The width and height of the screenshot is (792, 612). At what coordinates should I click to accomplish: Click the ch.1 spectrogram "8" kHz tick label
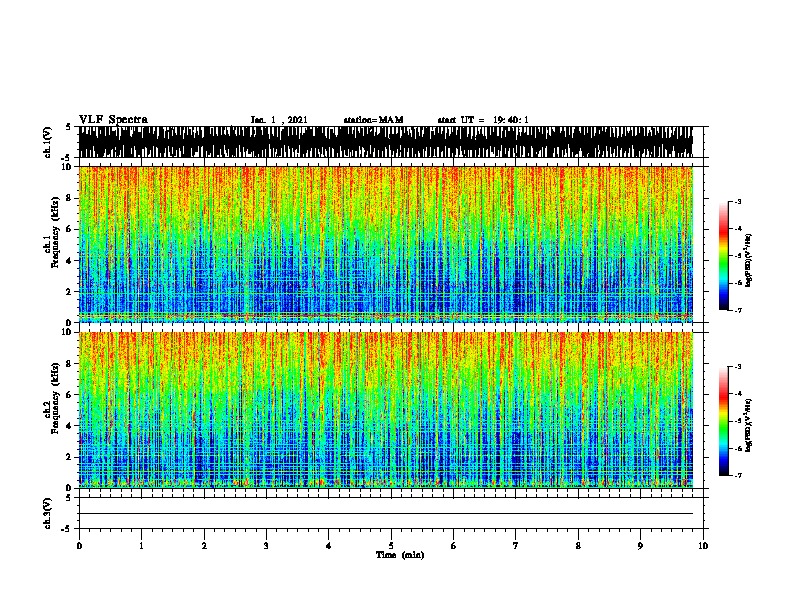pyautogui.click(x=70, y=198)
